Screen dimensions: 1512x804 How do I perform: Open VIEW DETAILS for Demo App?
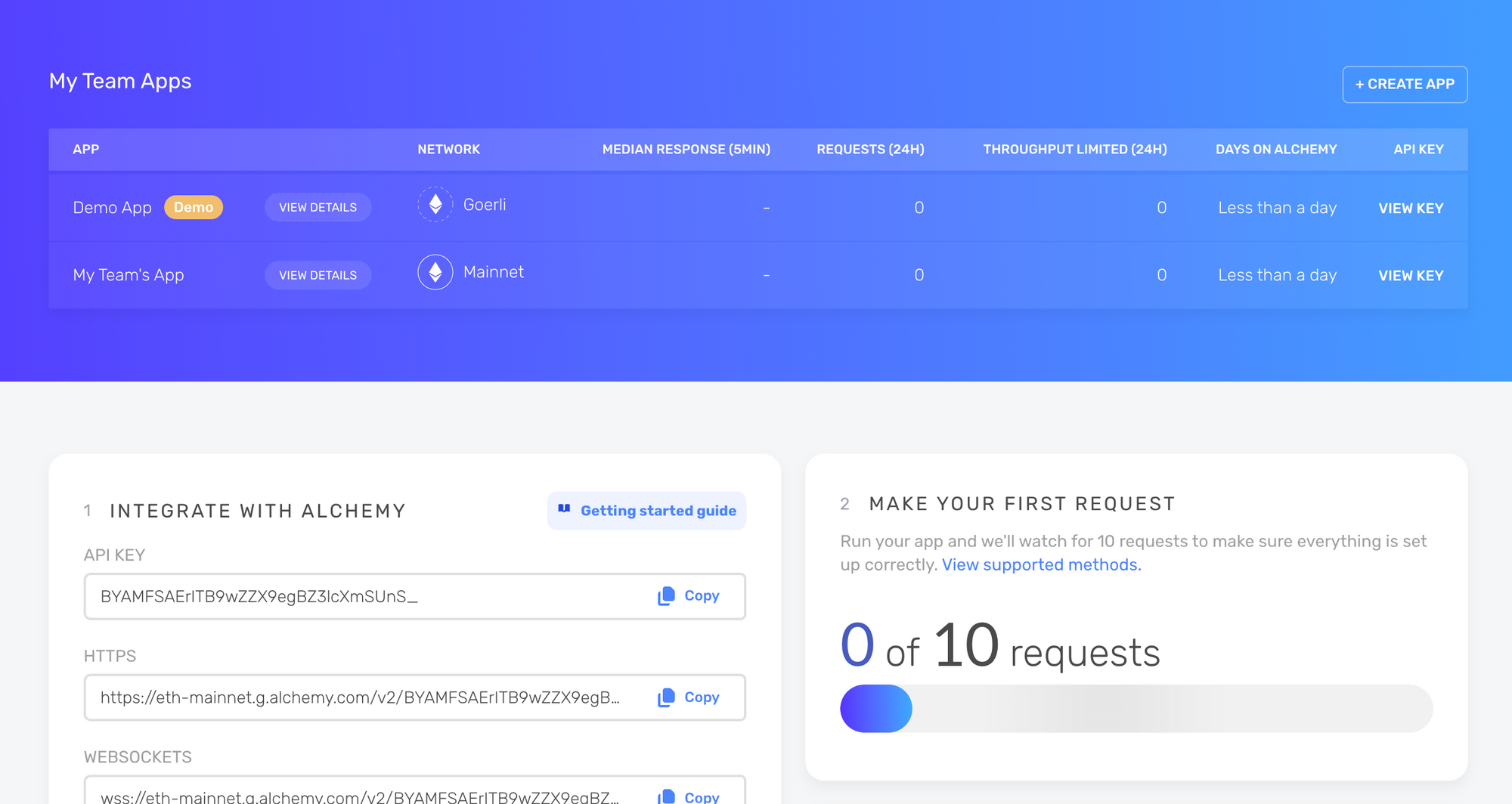[x=318, y=207]
